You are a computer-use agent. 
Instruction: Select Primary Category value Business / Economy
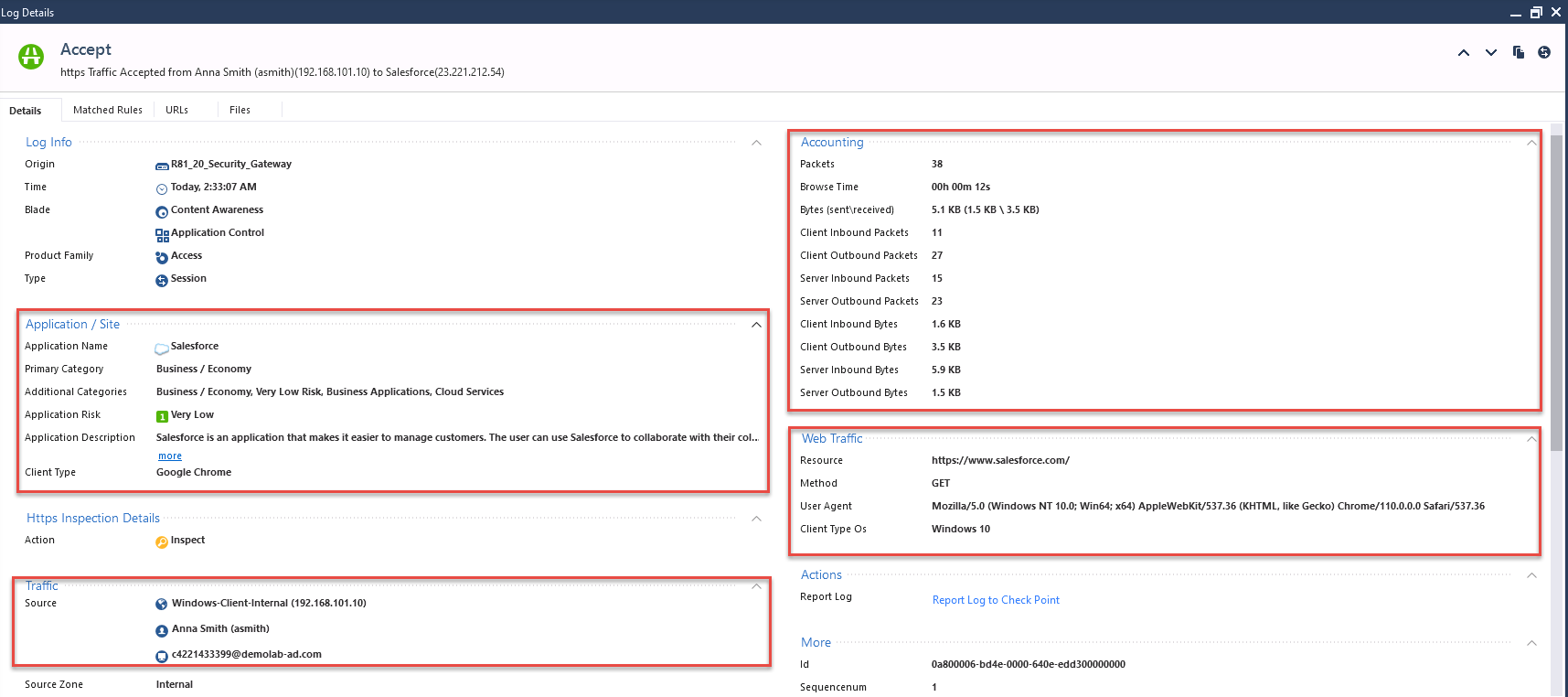click(204, 369)
